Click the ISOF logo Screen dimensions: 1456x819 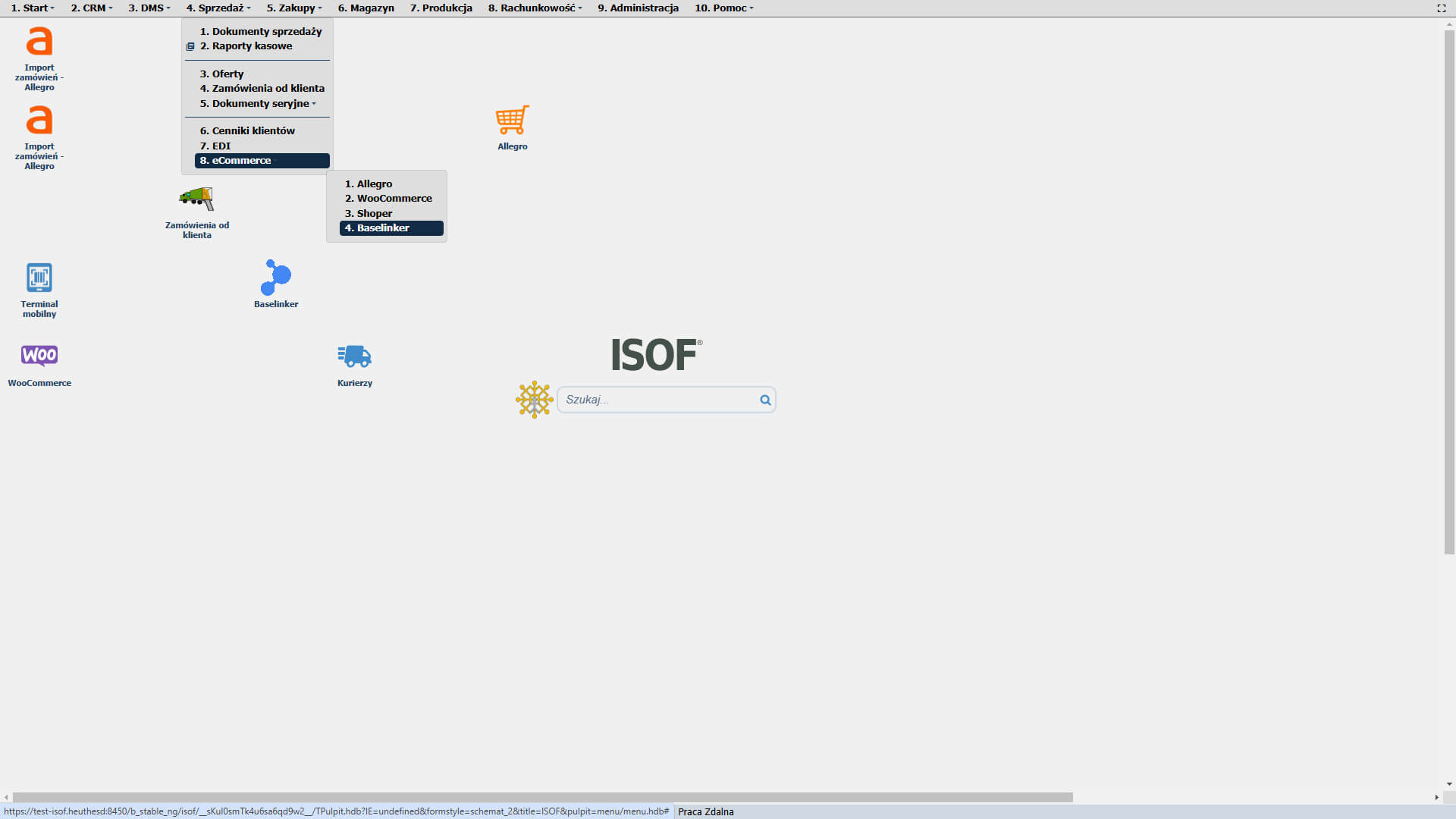coord(657,355)
